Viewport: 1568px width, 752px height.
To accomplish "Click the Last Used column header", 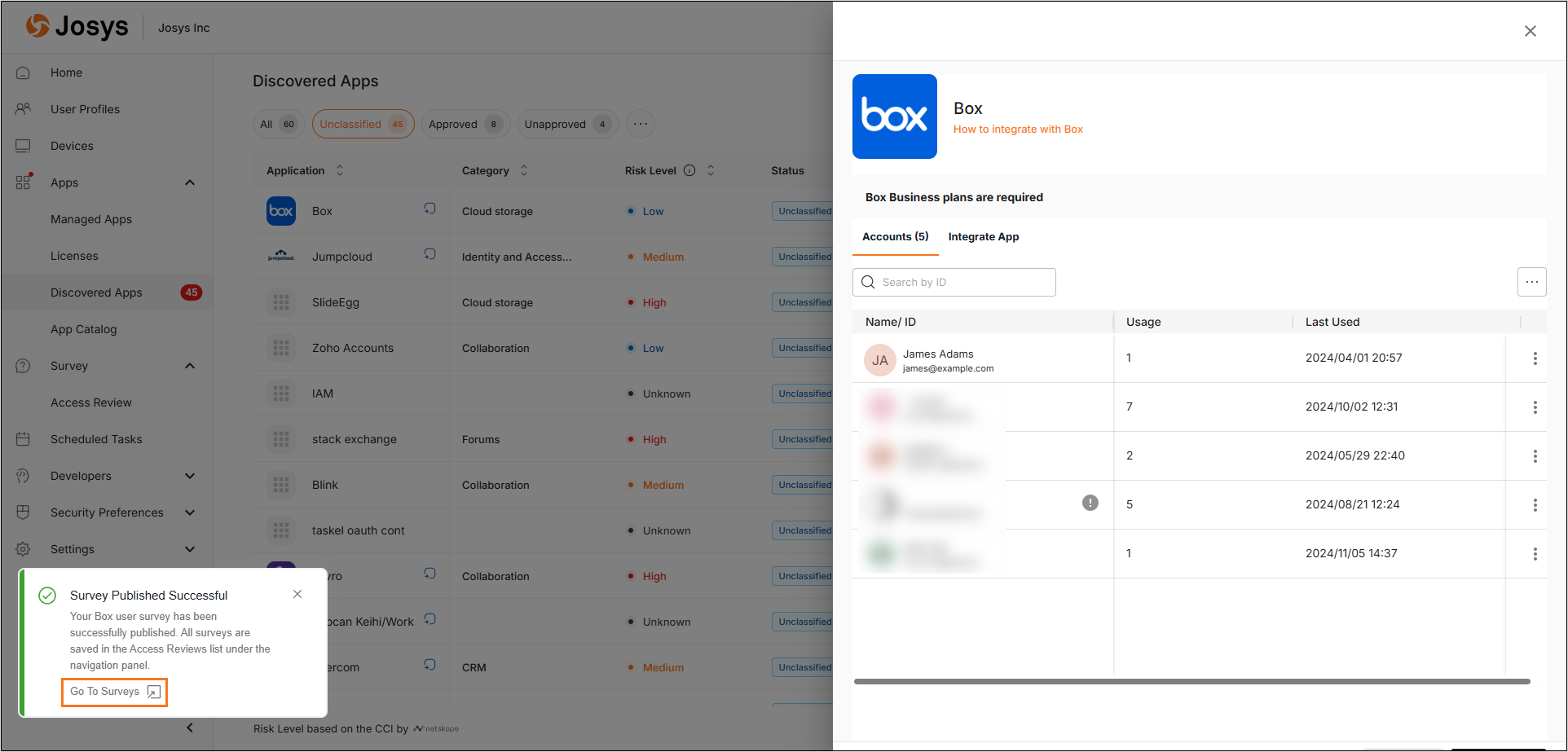I will [x=1332, y=322].
